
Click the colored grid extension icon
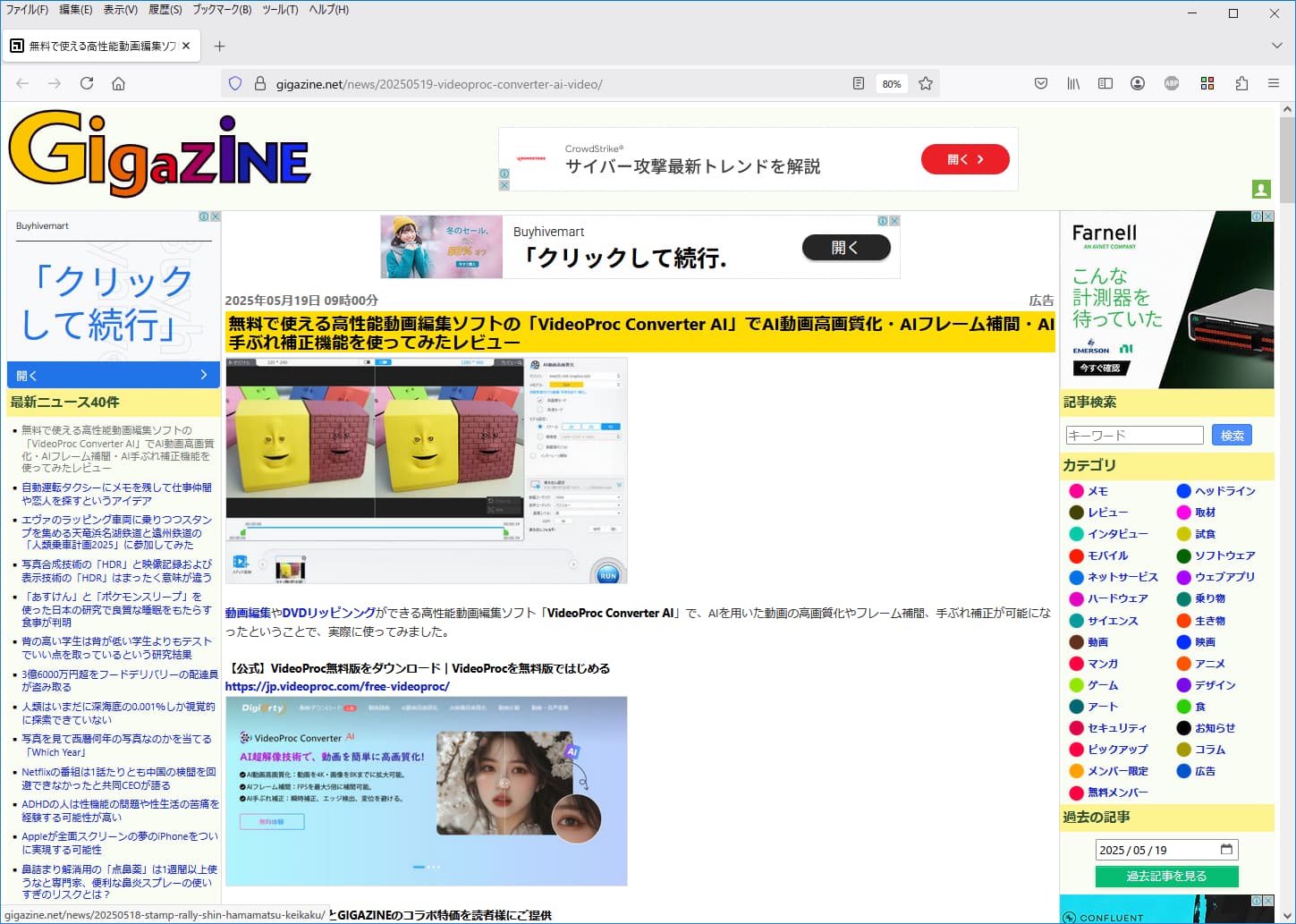tap(1207, 83)
